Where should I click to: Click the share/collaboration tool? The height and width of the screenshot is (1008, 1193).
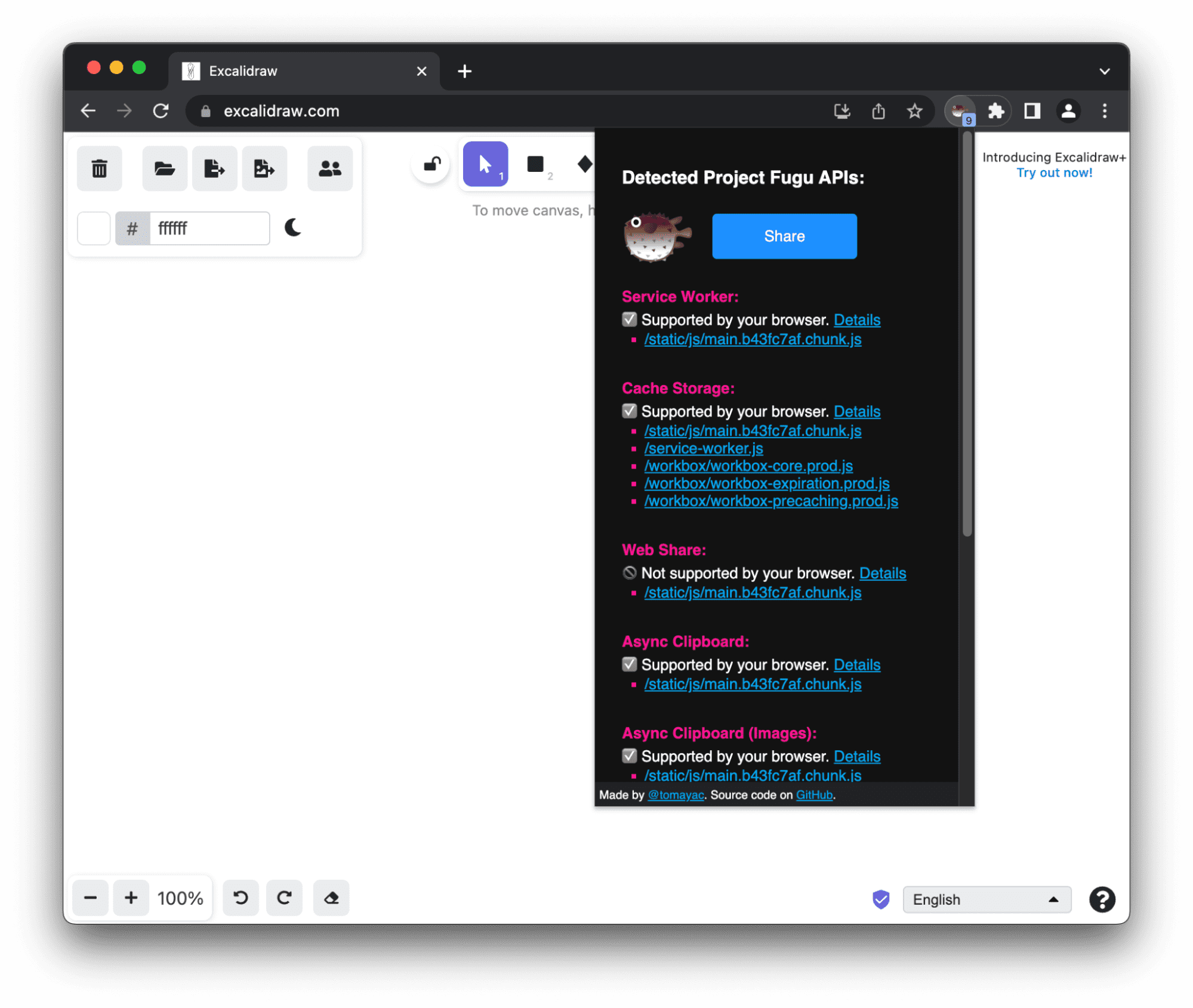(330, 169)
